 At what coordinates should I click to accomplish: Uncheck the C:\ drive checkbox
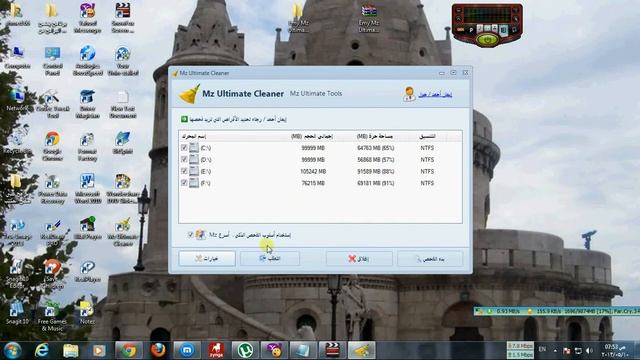click(184, 147)
